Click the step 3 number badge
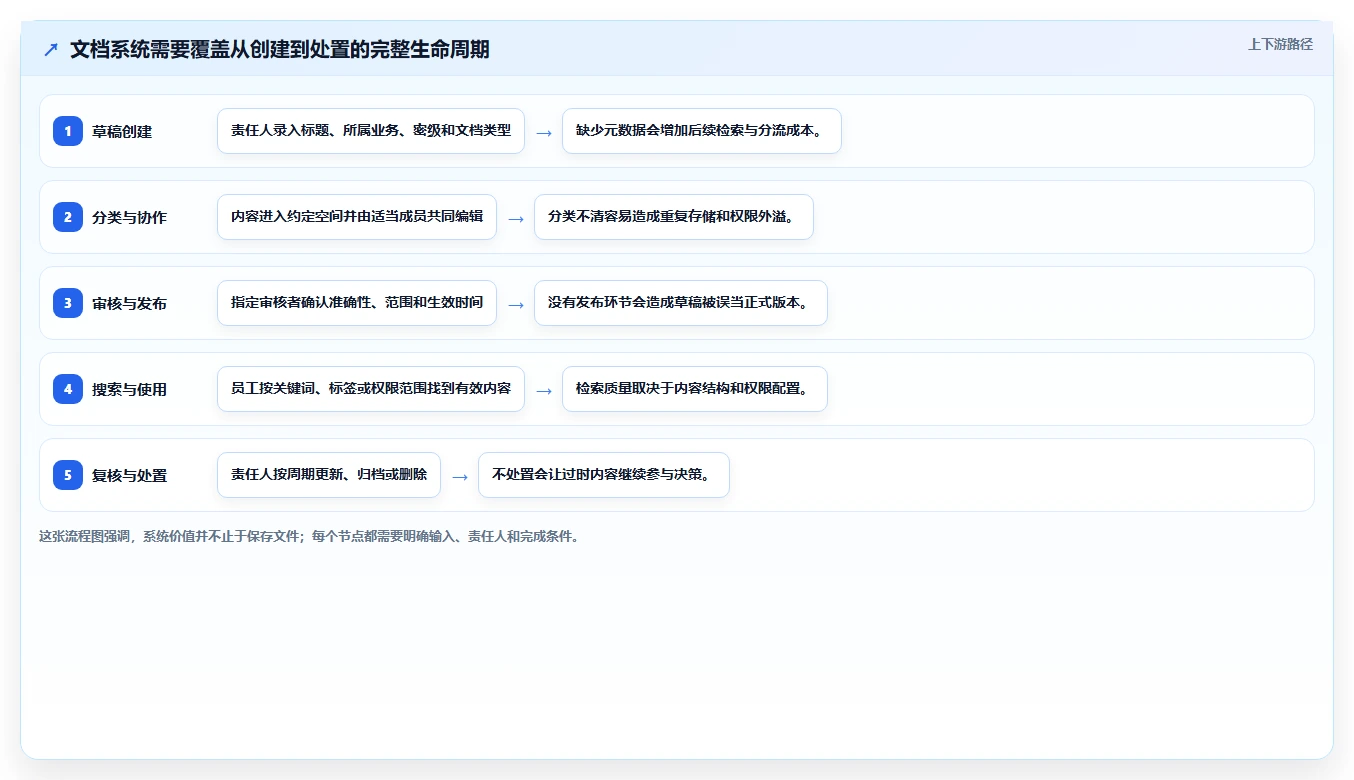This screenshot has height=780, width=1354. tap(68, 303)
